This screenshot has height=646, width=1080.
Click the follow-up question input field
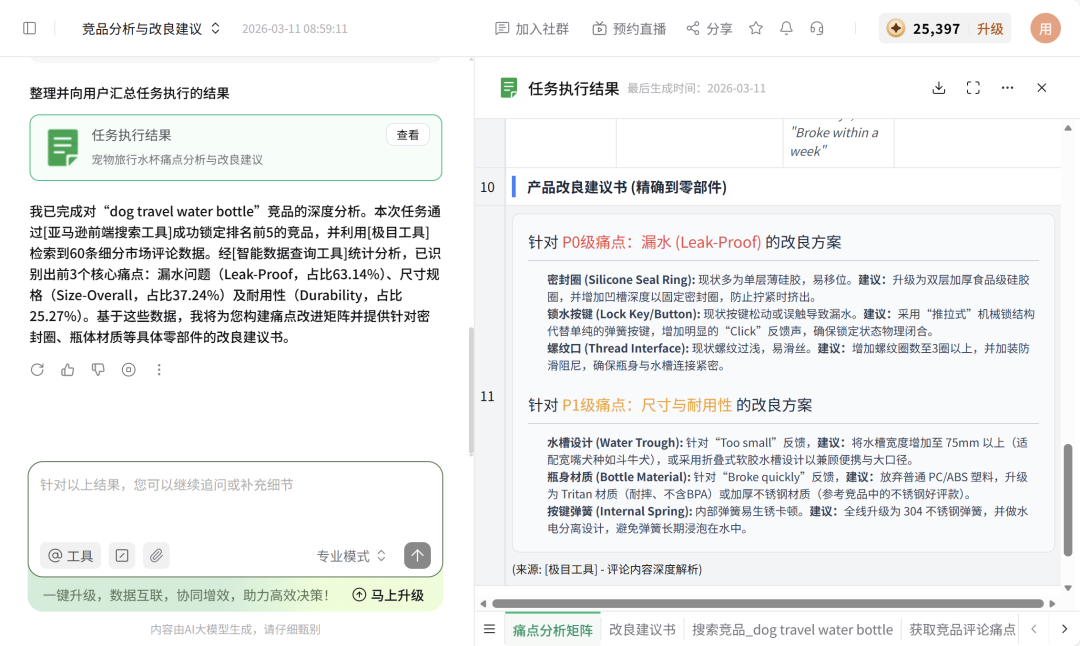[x=235, y=500]
